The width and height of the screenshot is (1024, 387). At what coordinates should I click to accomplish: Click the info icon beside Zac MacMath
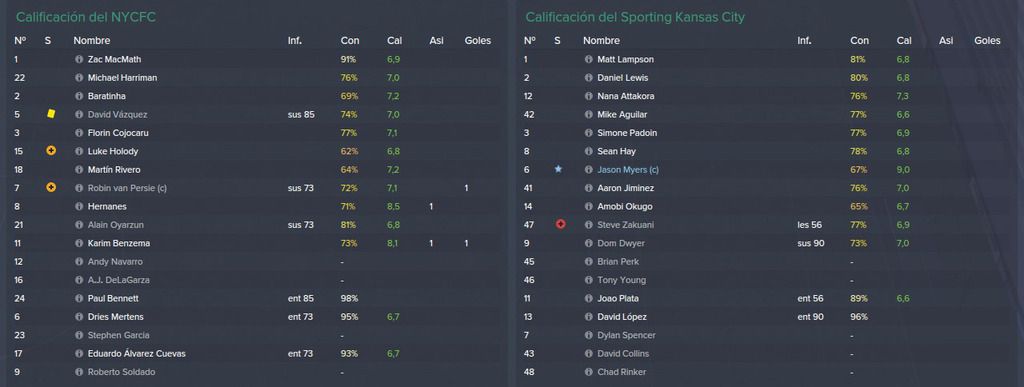(80, 59)
